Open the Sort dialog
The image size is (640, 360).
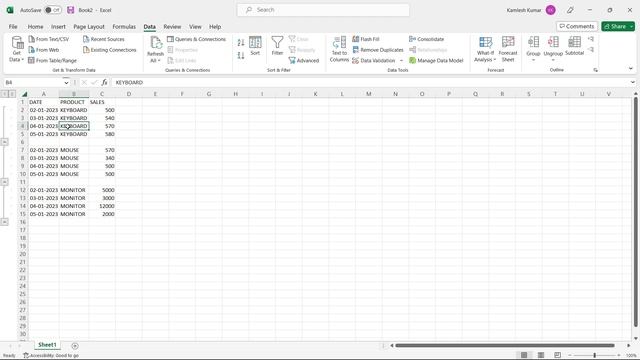[x=255, y=46]
